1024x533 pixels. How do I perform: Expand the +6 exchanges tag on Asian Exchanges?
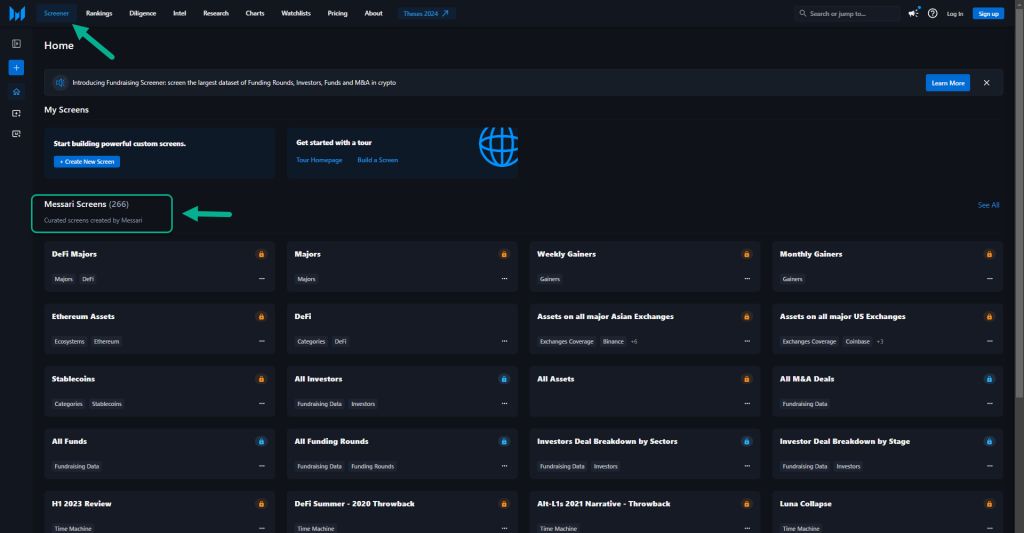tap(634, 342)
